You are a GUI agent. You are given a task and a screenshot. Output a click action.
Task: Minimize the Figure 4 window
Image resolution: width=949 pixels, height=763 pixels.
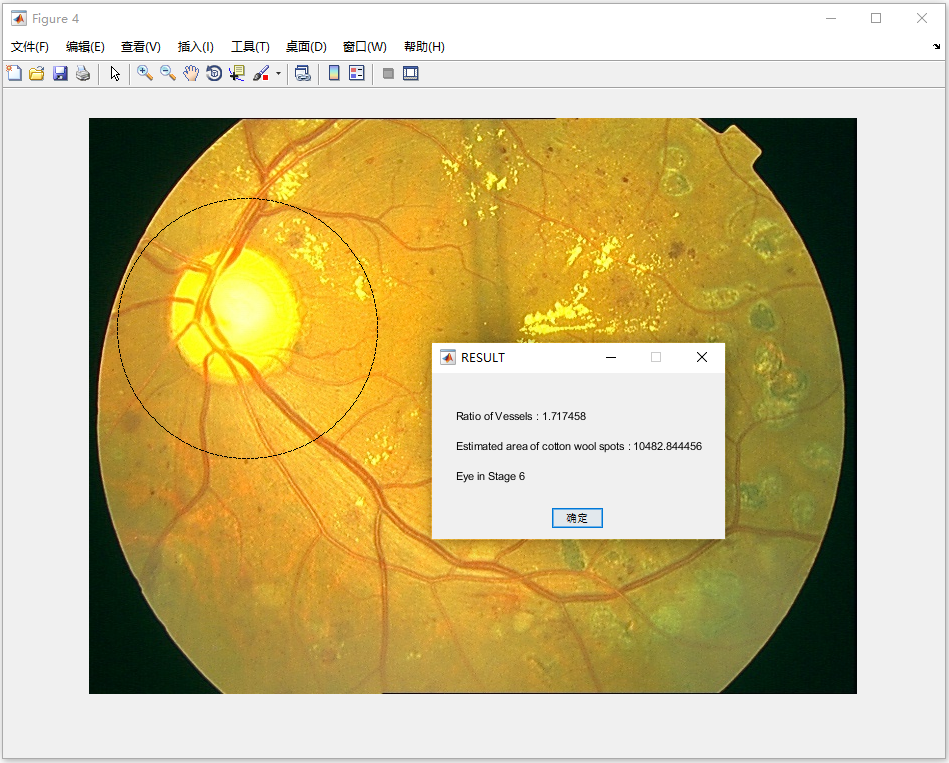point(831,19)
